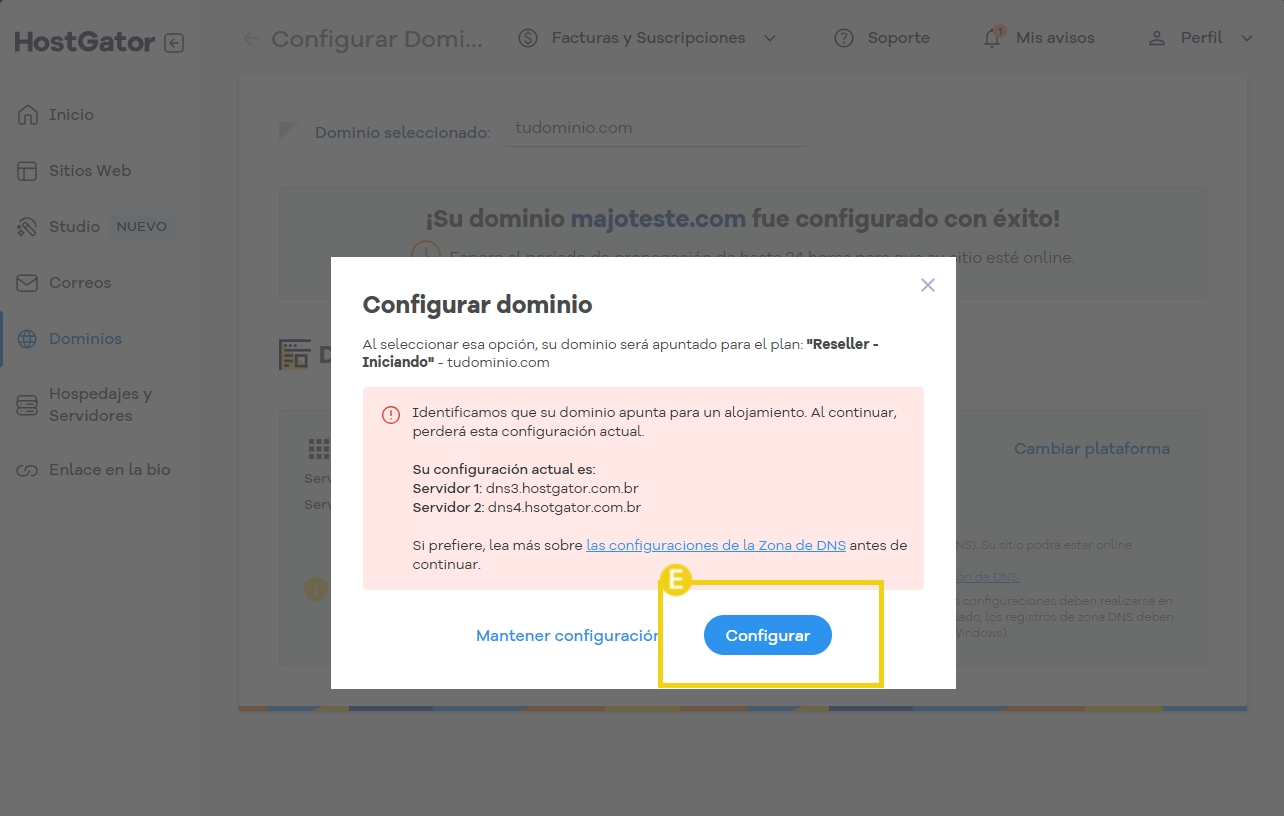Collapse sidebar via icon next to HostGator logo
1284x816 pixels.
tap(174, 43)
